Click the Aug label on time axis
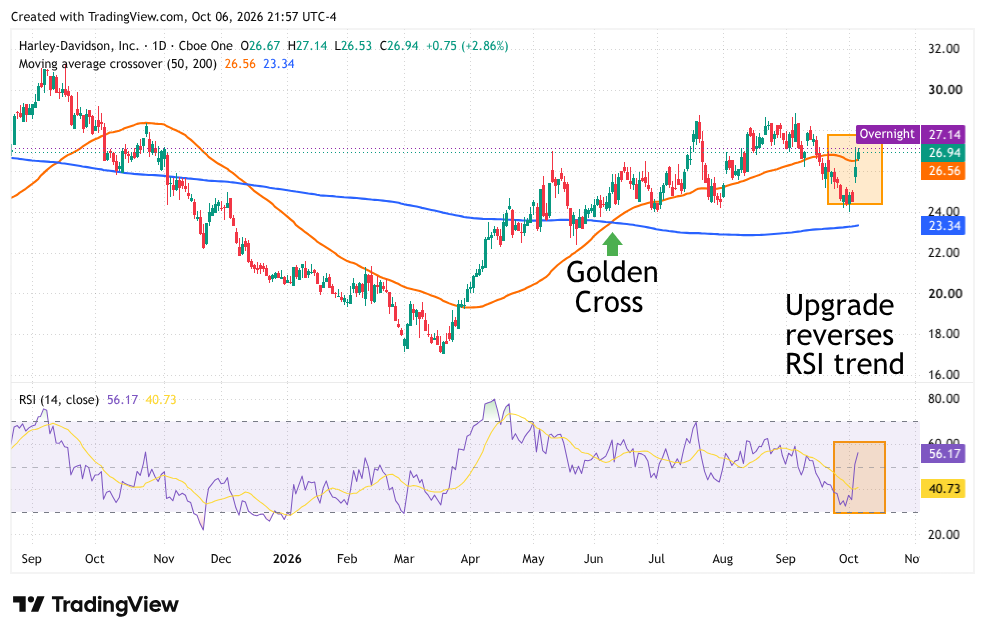 click(x=722, y=559)
